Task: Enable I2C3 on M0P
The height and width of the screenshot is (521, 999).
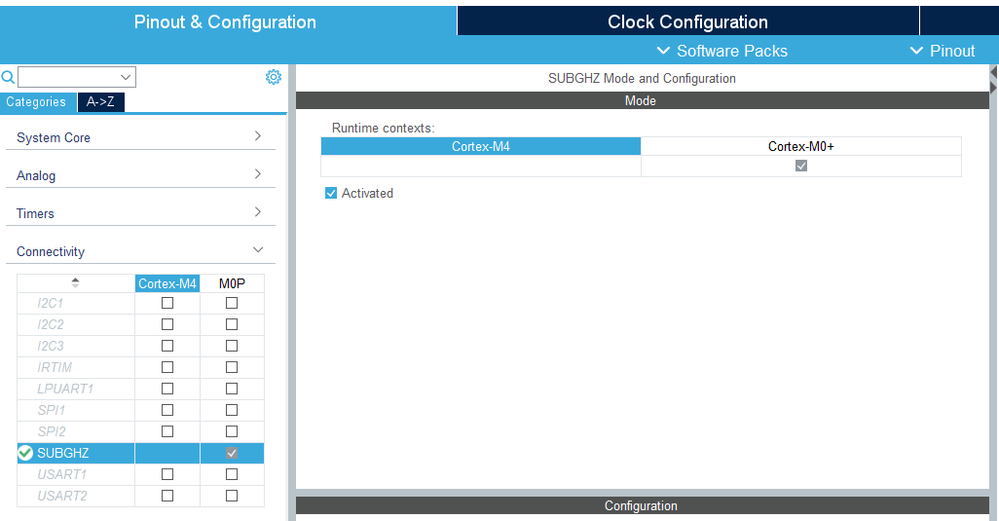Action: coord(232,346)
